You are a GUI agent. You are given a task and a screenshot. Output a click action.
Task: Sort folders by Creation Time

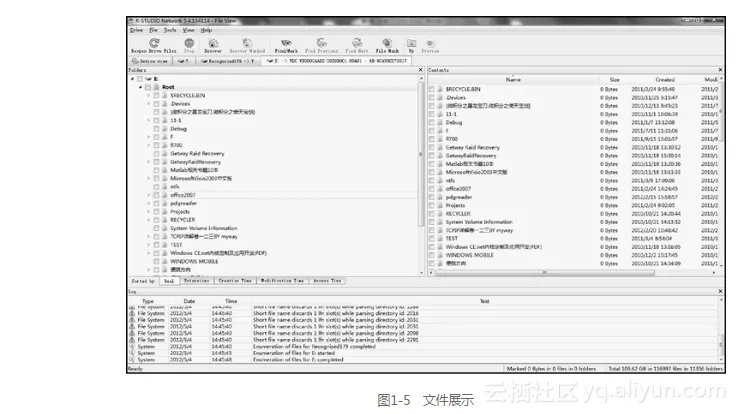235,281
